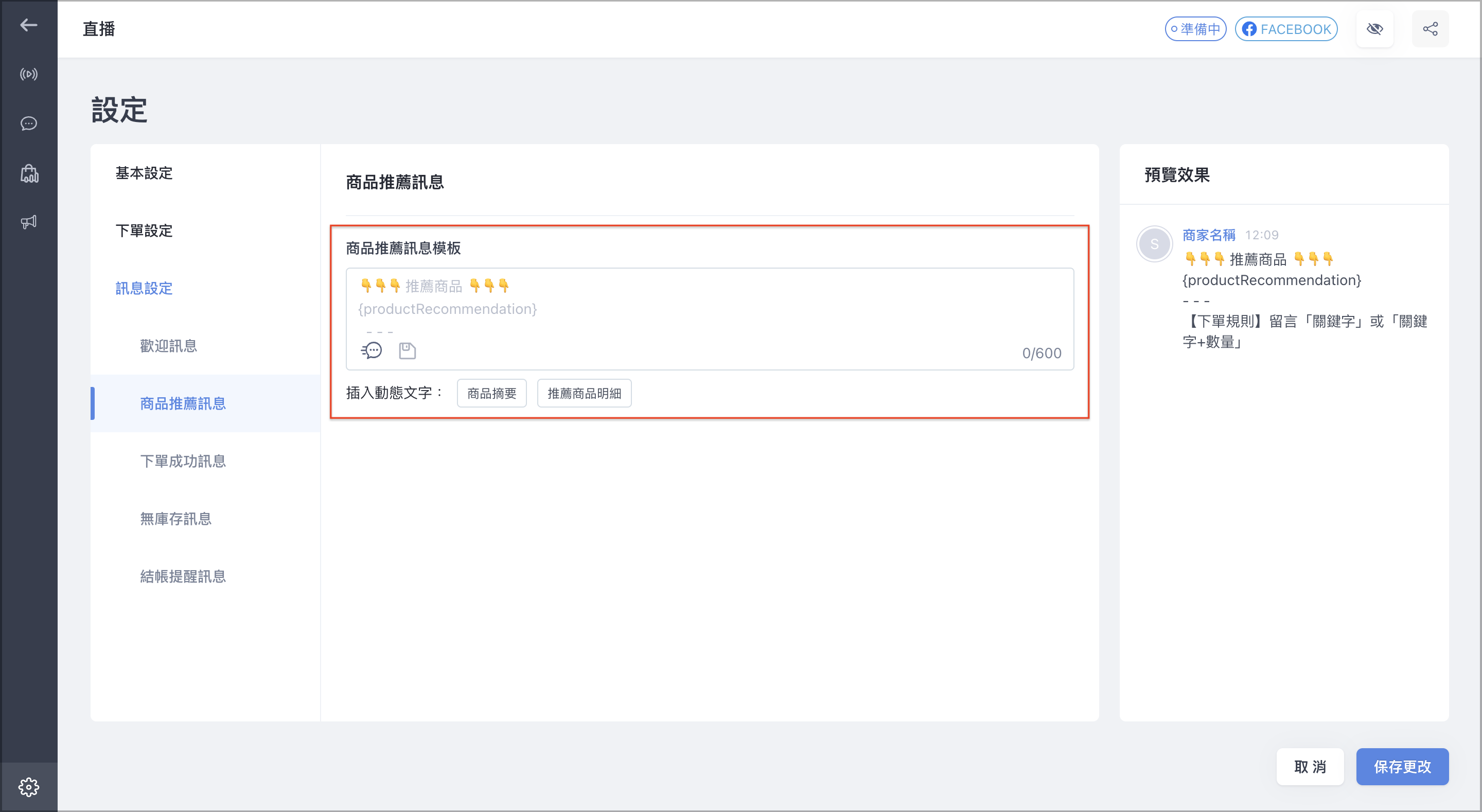This screenshot has height=812, width=1482.
Task: Click the 保存更改 button
Action: (1402, 767)
